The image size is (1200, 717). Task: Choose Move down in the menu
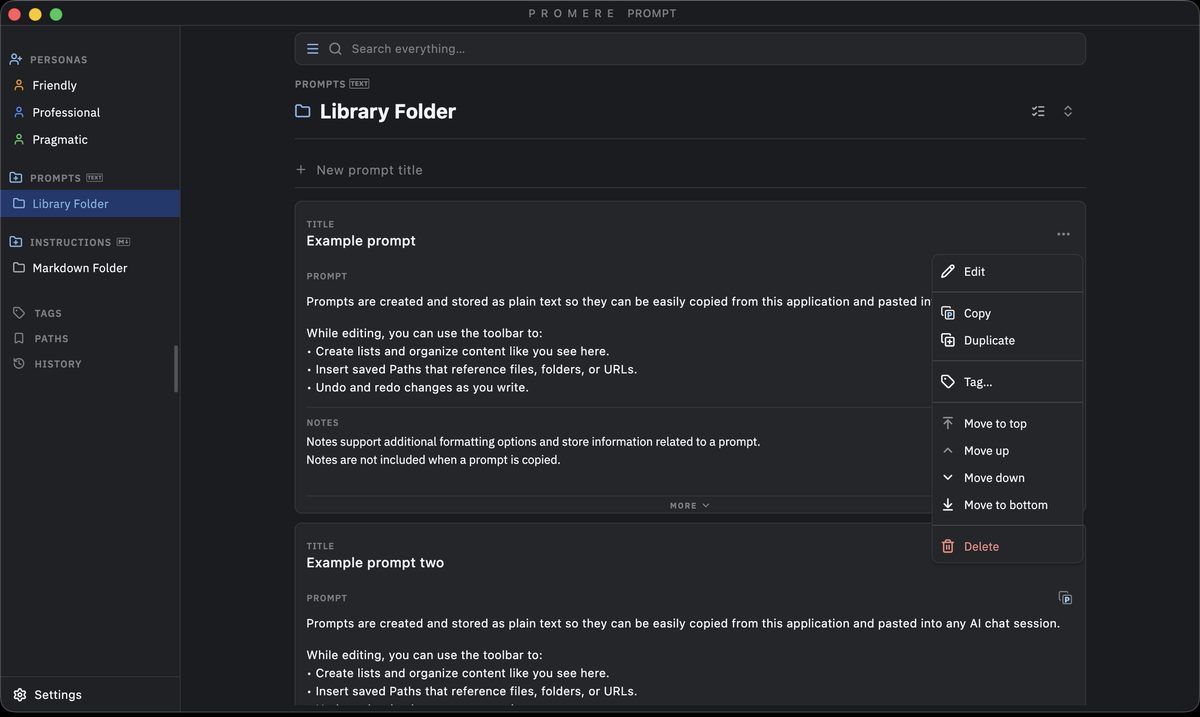point(1008,478)
